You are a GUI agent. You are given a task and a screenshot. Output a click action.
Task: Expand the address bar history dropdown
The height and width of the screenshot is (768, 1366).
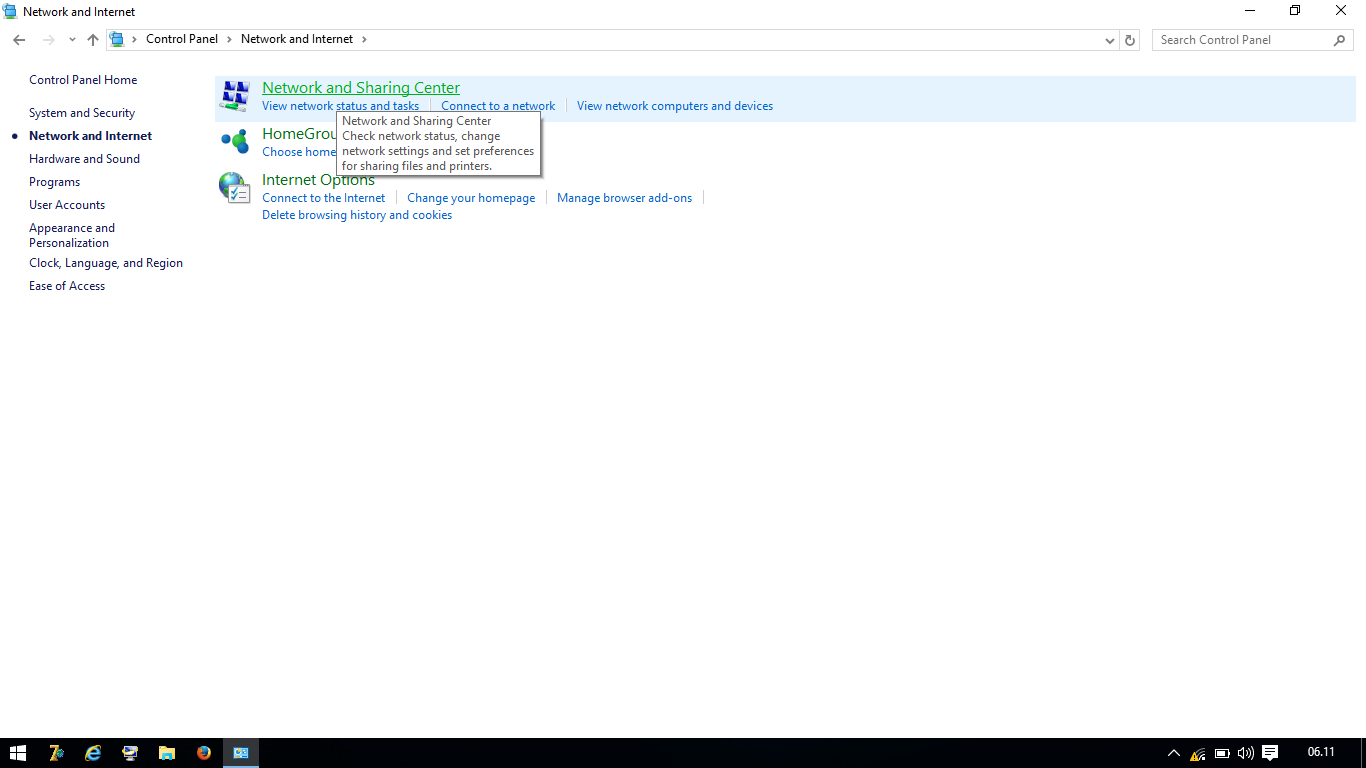pos(1109,40)
